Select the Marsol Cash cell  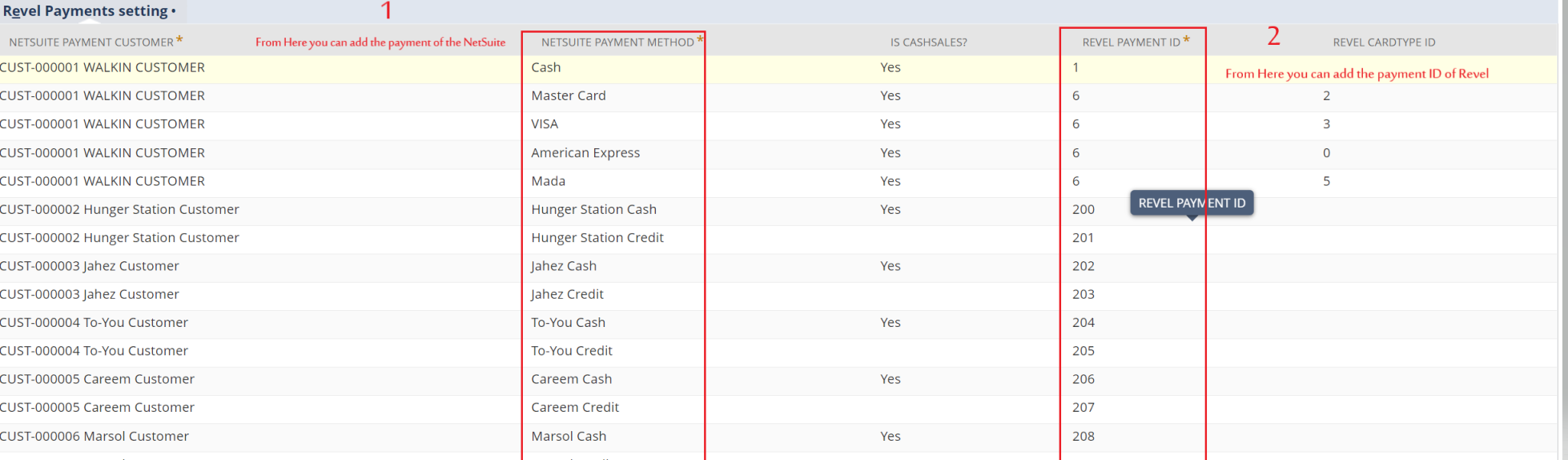[x=569, y=437]
